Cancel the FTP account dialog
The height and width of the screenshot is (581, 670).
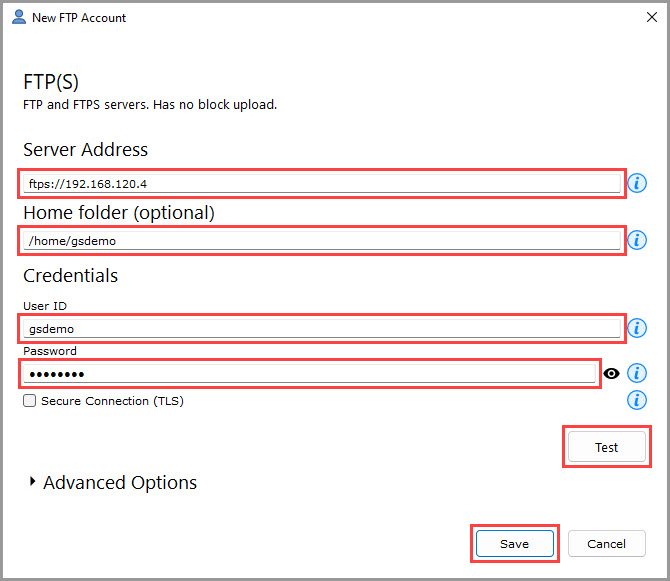click(x=606, y=543)
